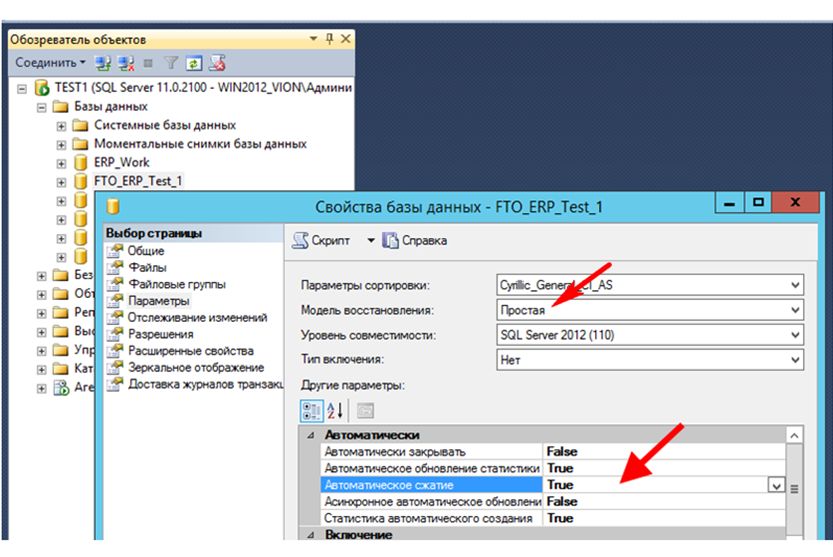833x557 pixels.
Task: Click the properties grid scroll-up arrow
Action: coord(794,435)
